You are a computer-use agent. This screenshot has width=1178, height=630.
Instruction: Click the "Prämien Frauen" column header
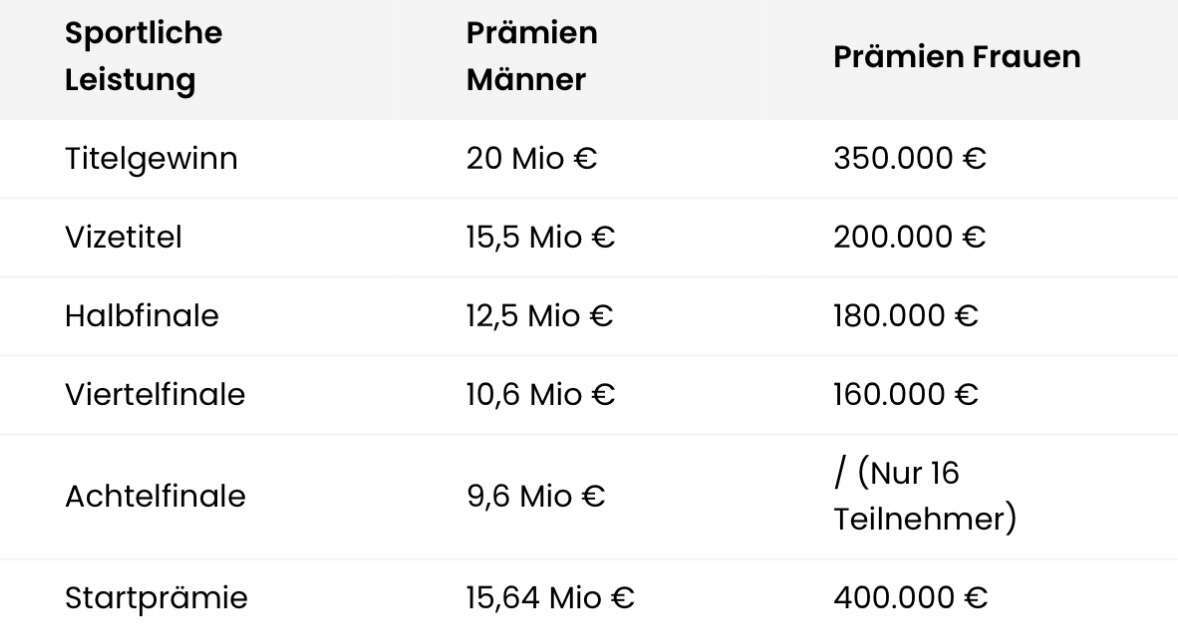(x=956, y=56)
